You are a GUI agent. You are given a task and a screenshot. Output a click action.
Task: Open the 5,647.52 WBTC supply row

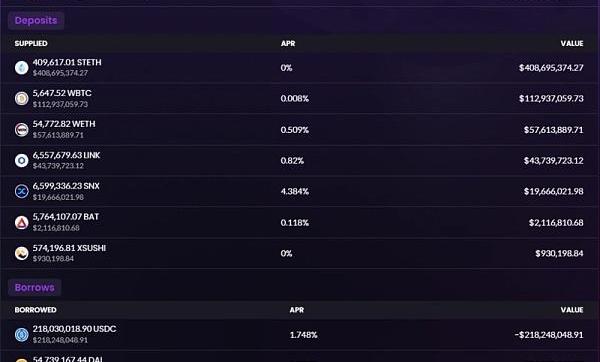[x=300, y=98]
